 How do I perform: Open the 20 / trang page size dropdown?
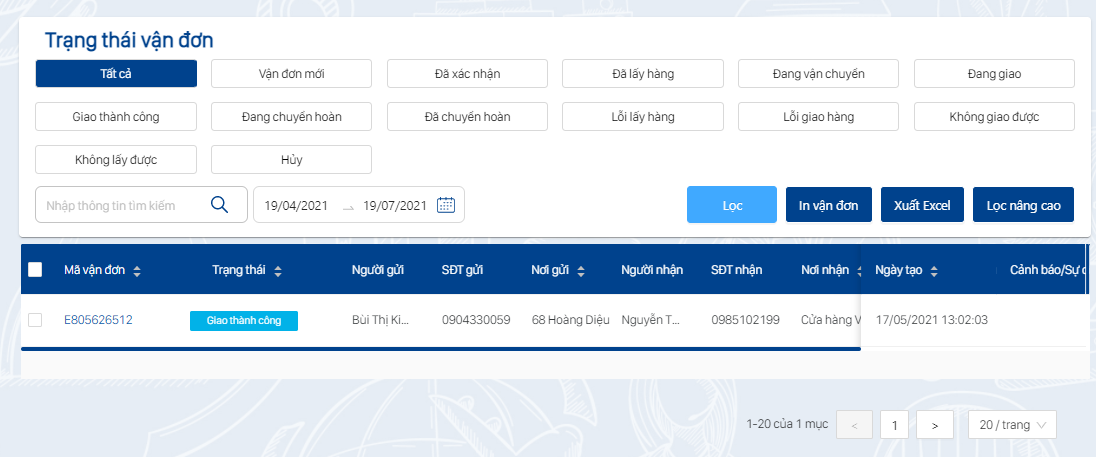click(1012, 424)
